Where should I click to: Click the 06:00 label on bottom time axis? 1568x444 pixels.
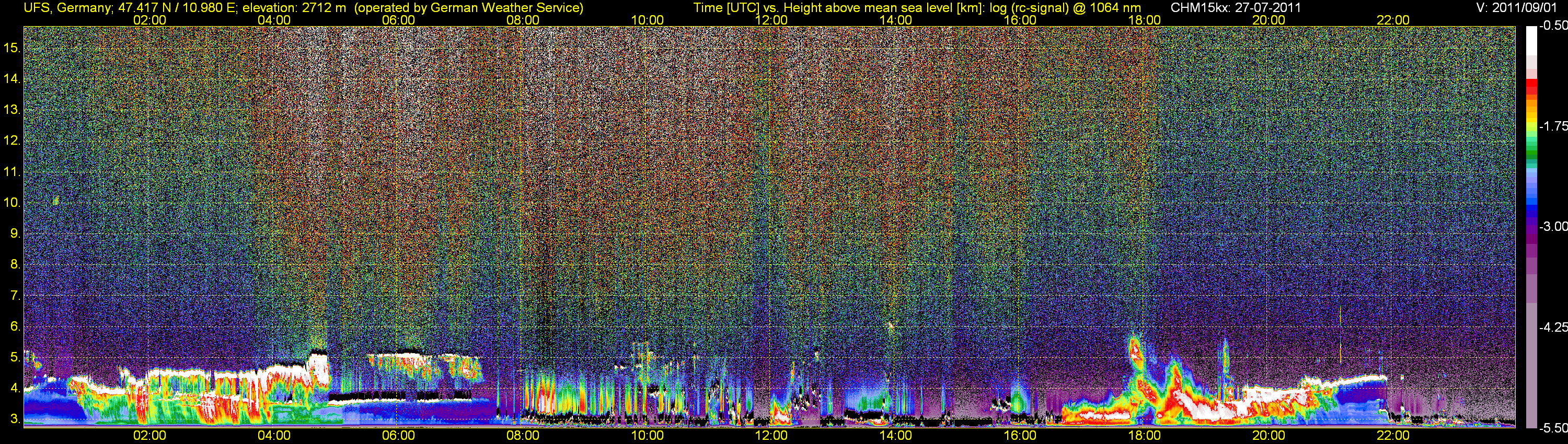tap(399, 436)
